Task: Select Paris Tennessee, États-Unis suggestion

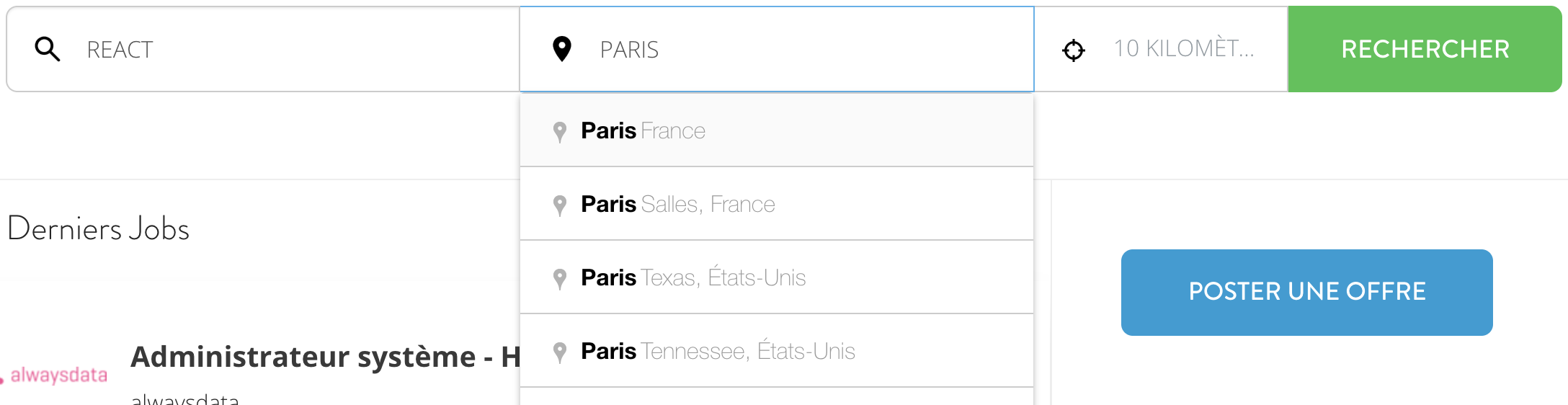Action: 777,351
